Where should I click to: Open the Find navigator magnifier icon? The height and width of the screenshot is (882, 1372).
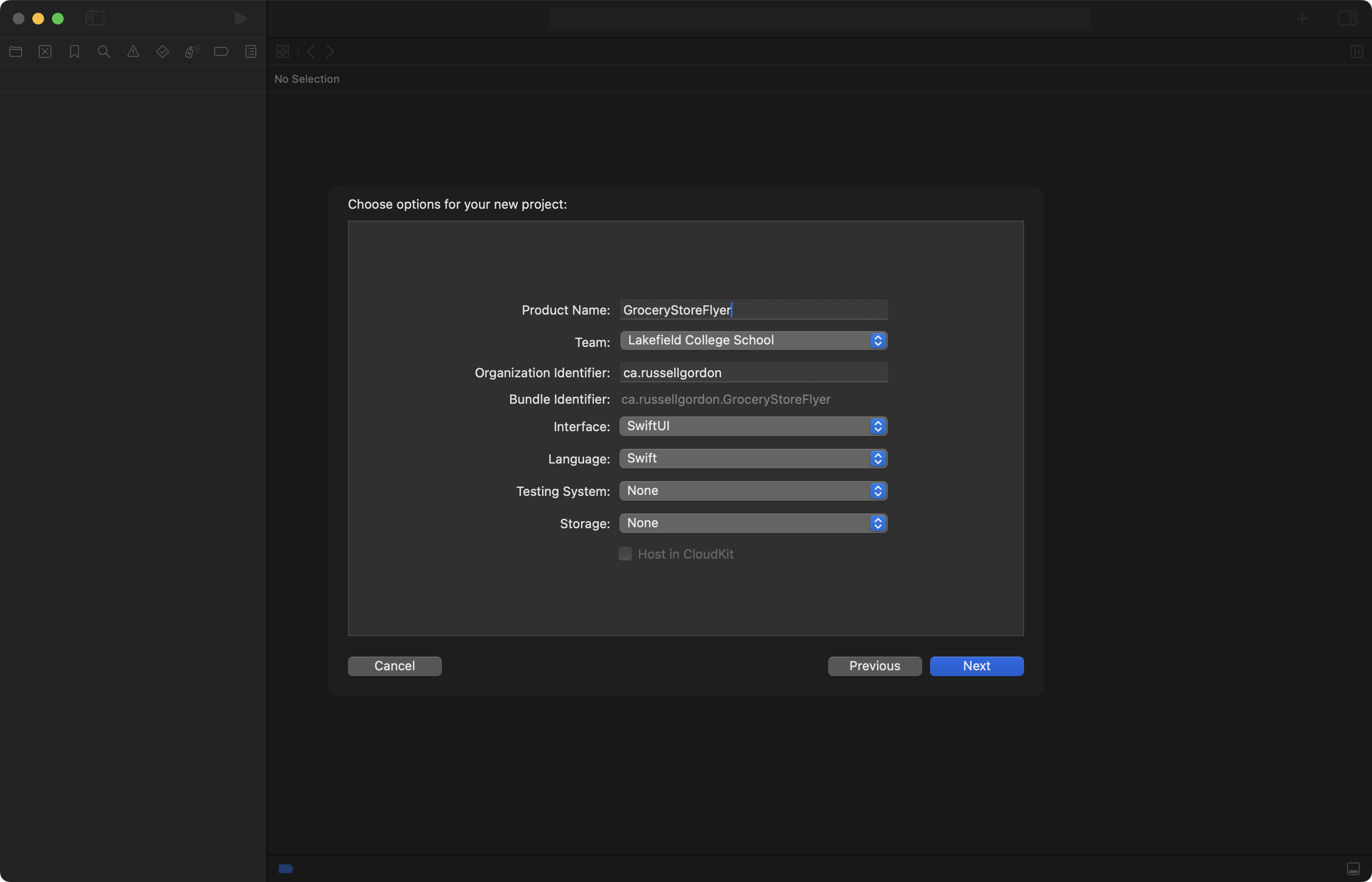(104, 51)
